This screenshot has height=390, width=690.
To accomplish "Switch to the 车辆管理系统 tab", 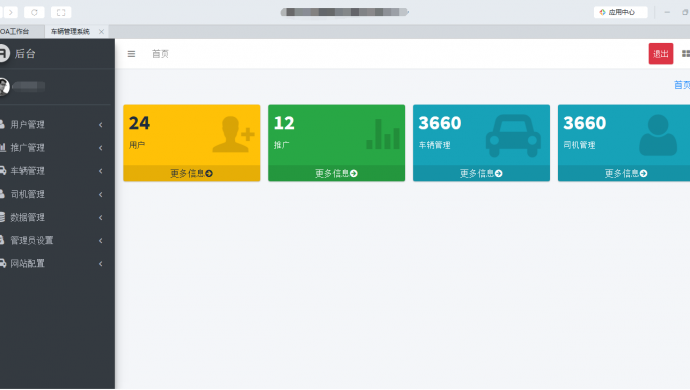I will click(x=70, y=31).
